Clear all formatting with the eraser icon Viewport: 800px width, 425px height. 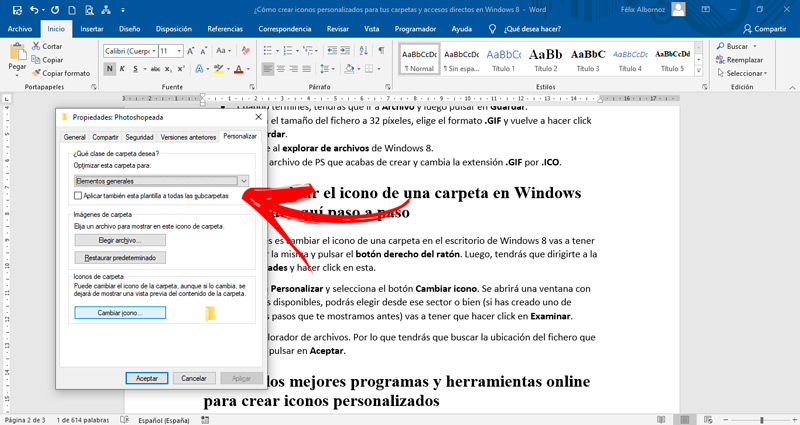point(246,51)
